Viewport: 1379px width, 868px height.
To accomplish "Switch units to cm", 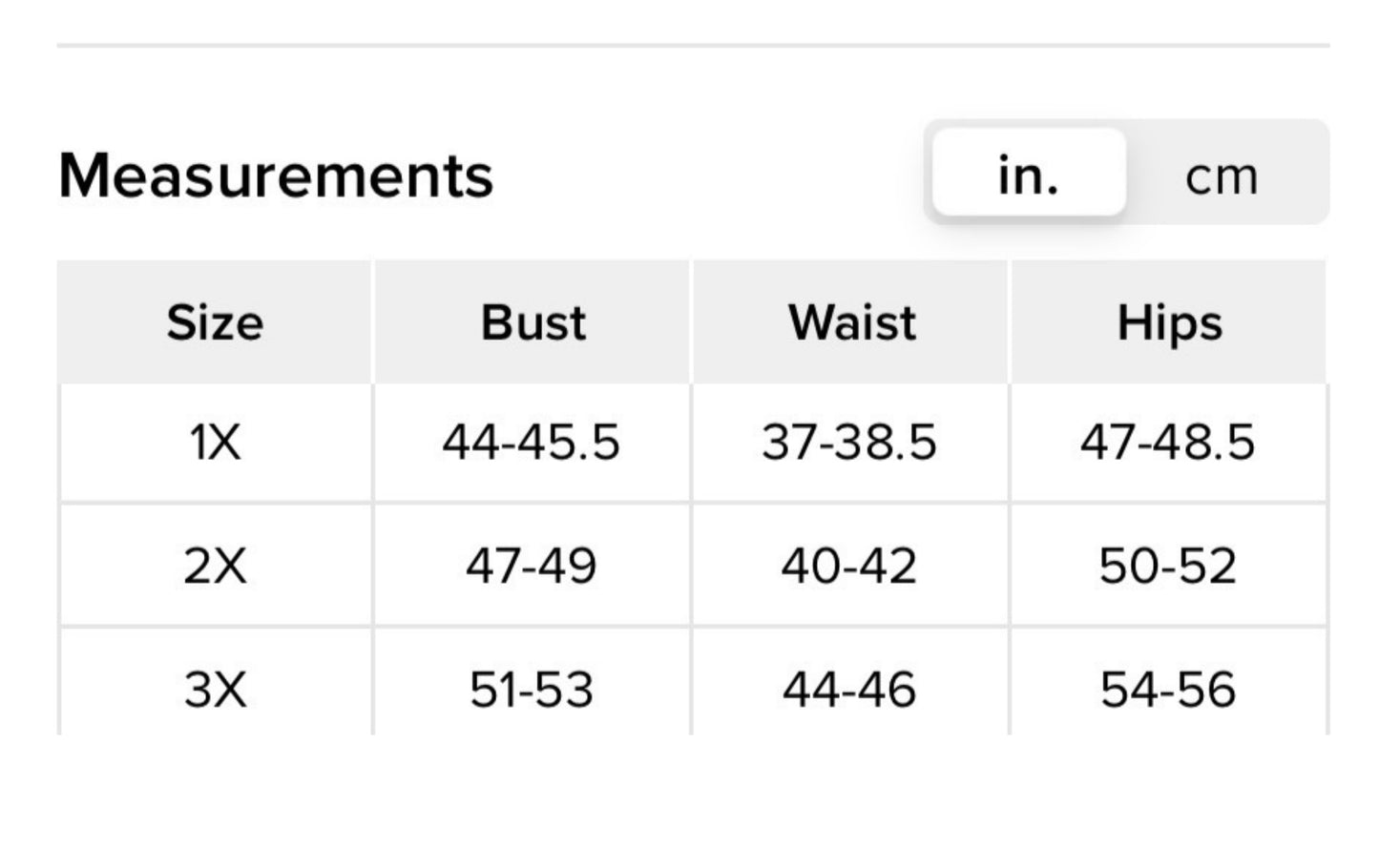I will pyautogui.click(x=1222, y=176).
